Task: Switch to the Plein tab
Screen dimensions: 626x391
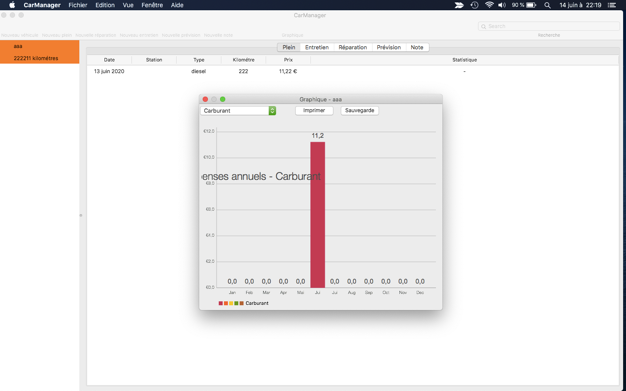Action: tap(289, 47)
